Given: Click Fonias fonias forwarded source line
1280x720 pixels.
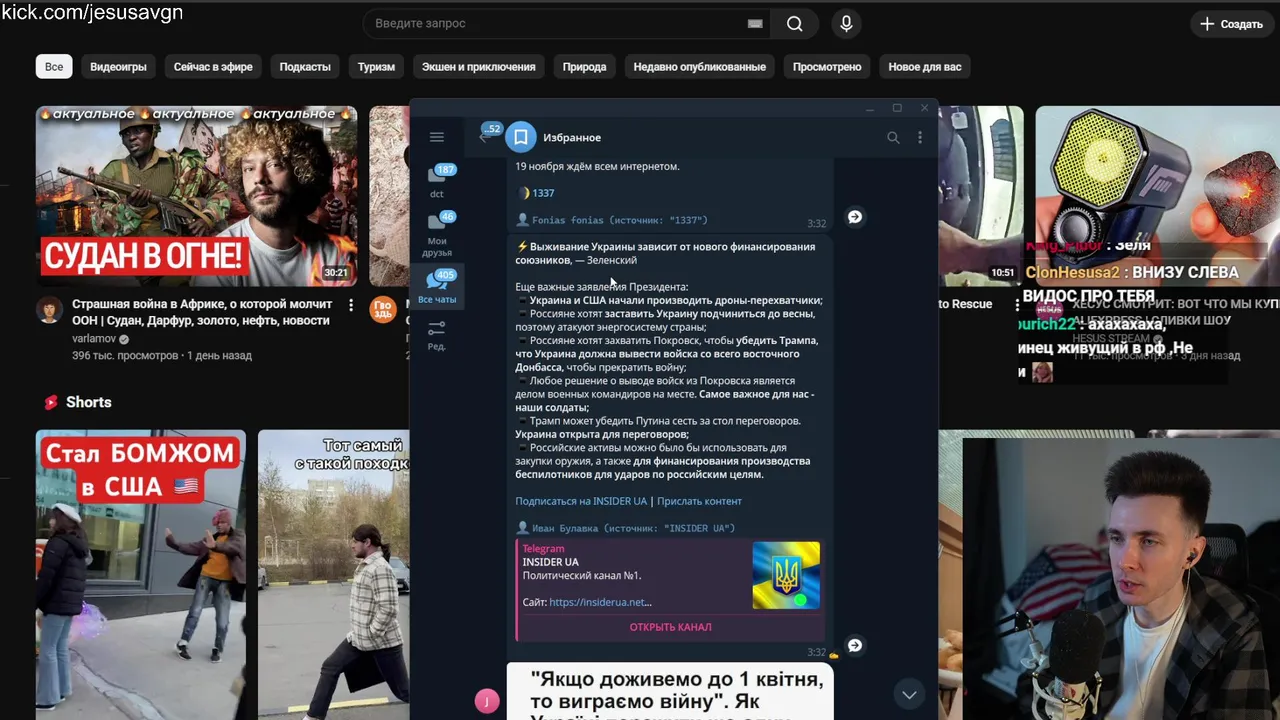Looking at the screenshot, I should (x=611, y=220).
